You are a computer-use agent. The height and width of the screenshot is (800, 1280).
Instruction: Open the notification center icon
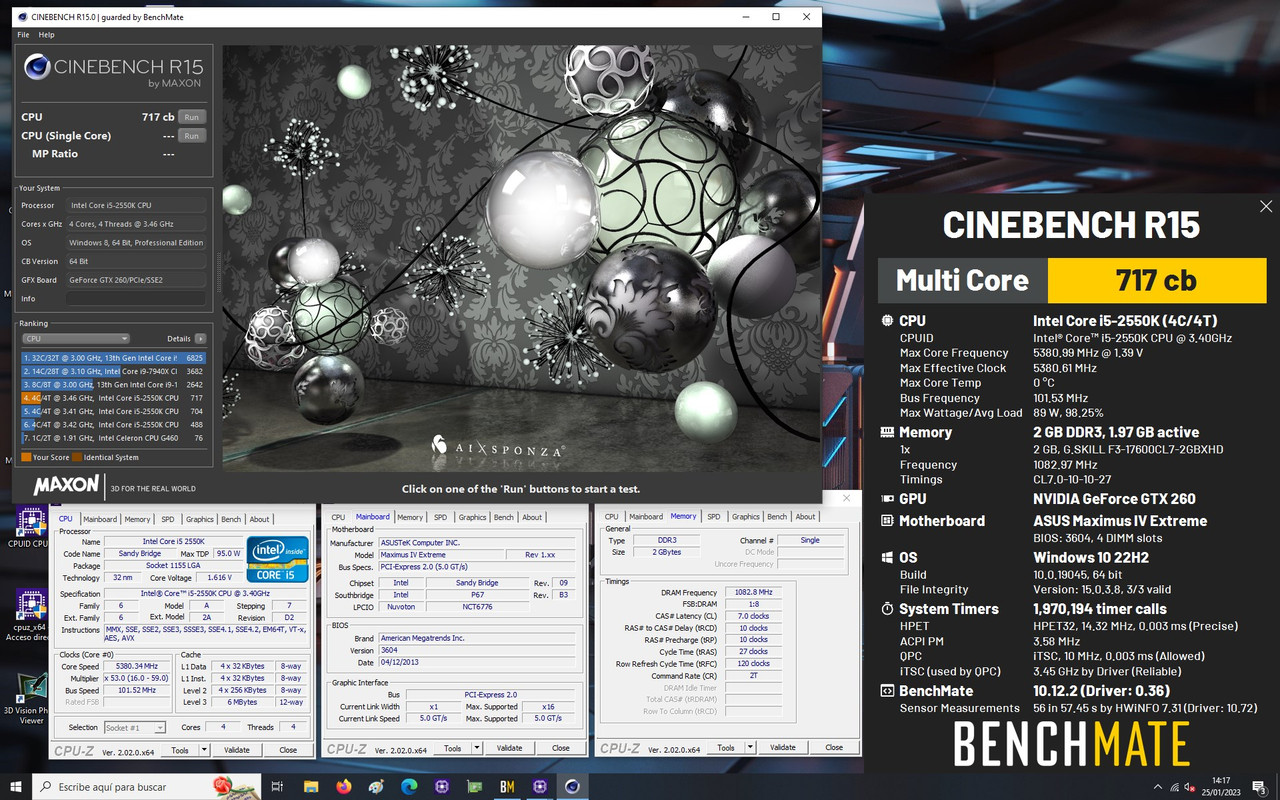[x=1259, y=786]
